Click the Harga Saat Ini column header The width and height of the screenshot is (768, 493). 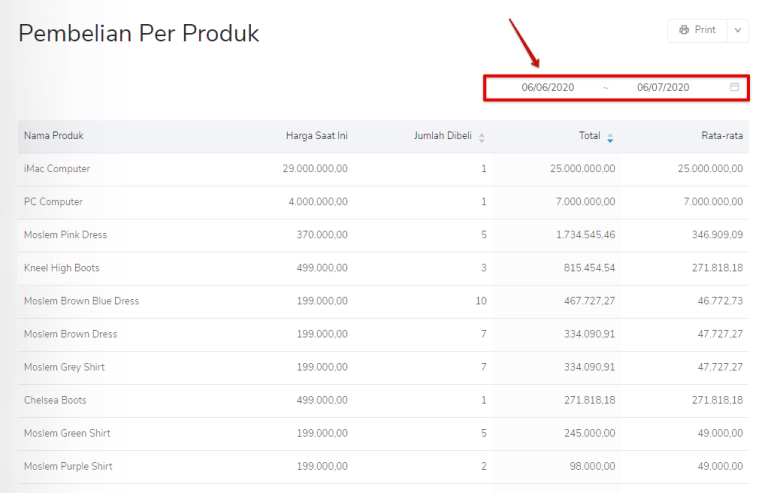click(316, 136)
